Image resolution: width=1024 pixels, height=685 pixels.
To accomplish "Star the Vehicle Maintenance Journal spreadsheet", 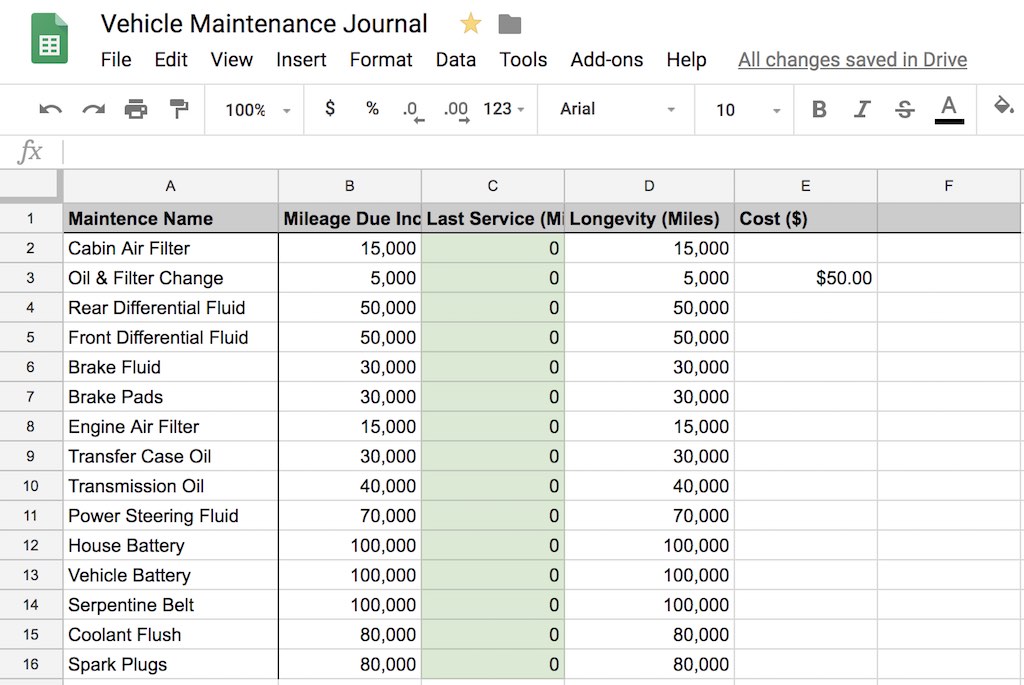I will (x=469, y=23).
